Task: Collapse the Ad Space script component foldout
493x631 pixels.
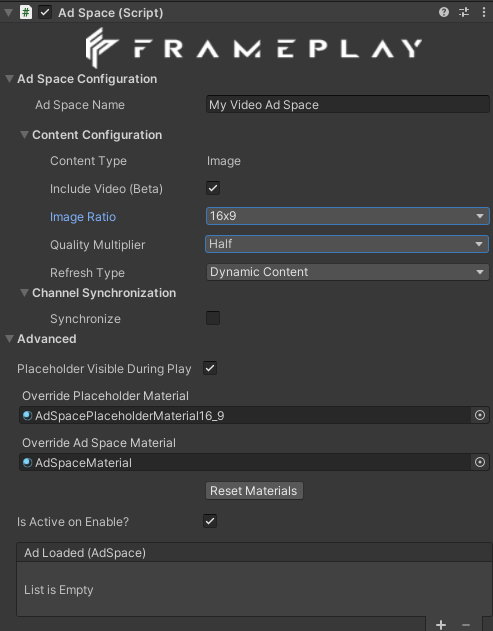Action: coord(8,13)
